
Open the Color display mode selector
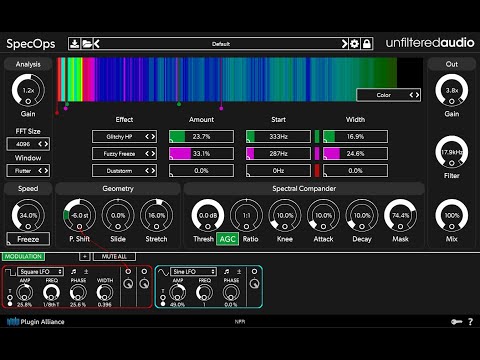pos(388,95)
